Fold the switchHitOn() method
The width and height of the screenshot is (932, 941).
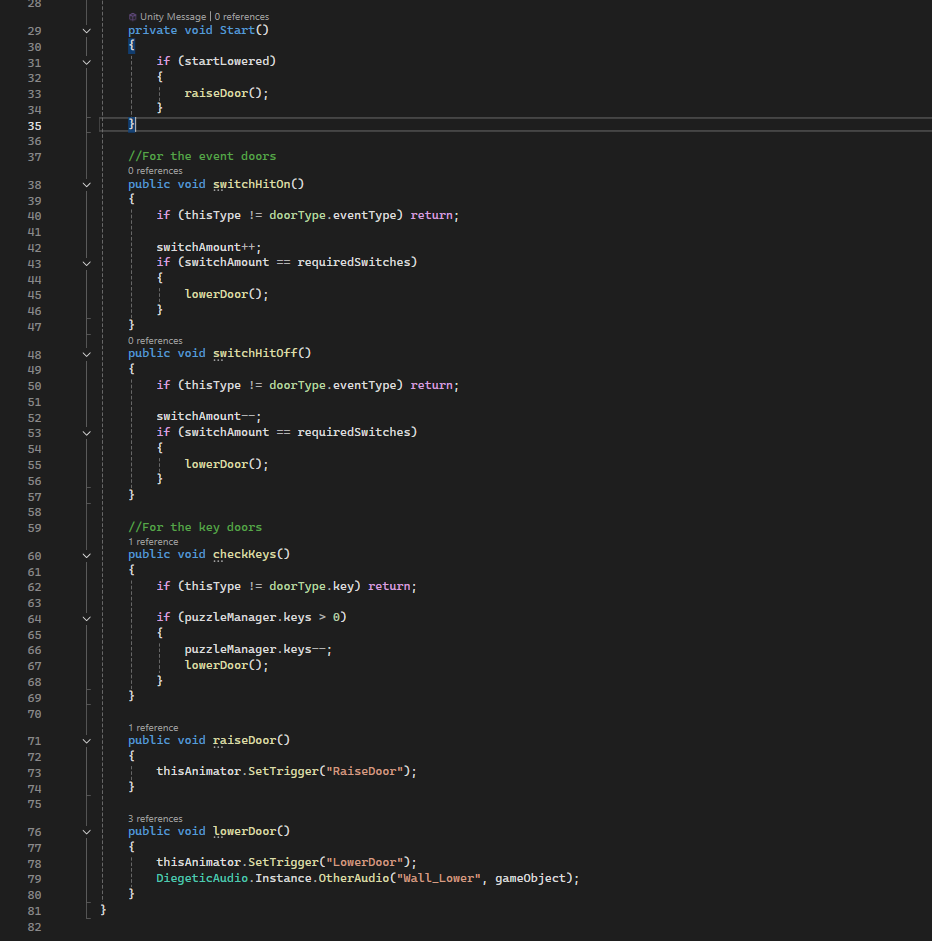click(x=87, y=185)
